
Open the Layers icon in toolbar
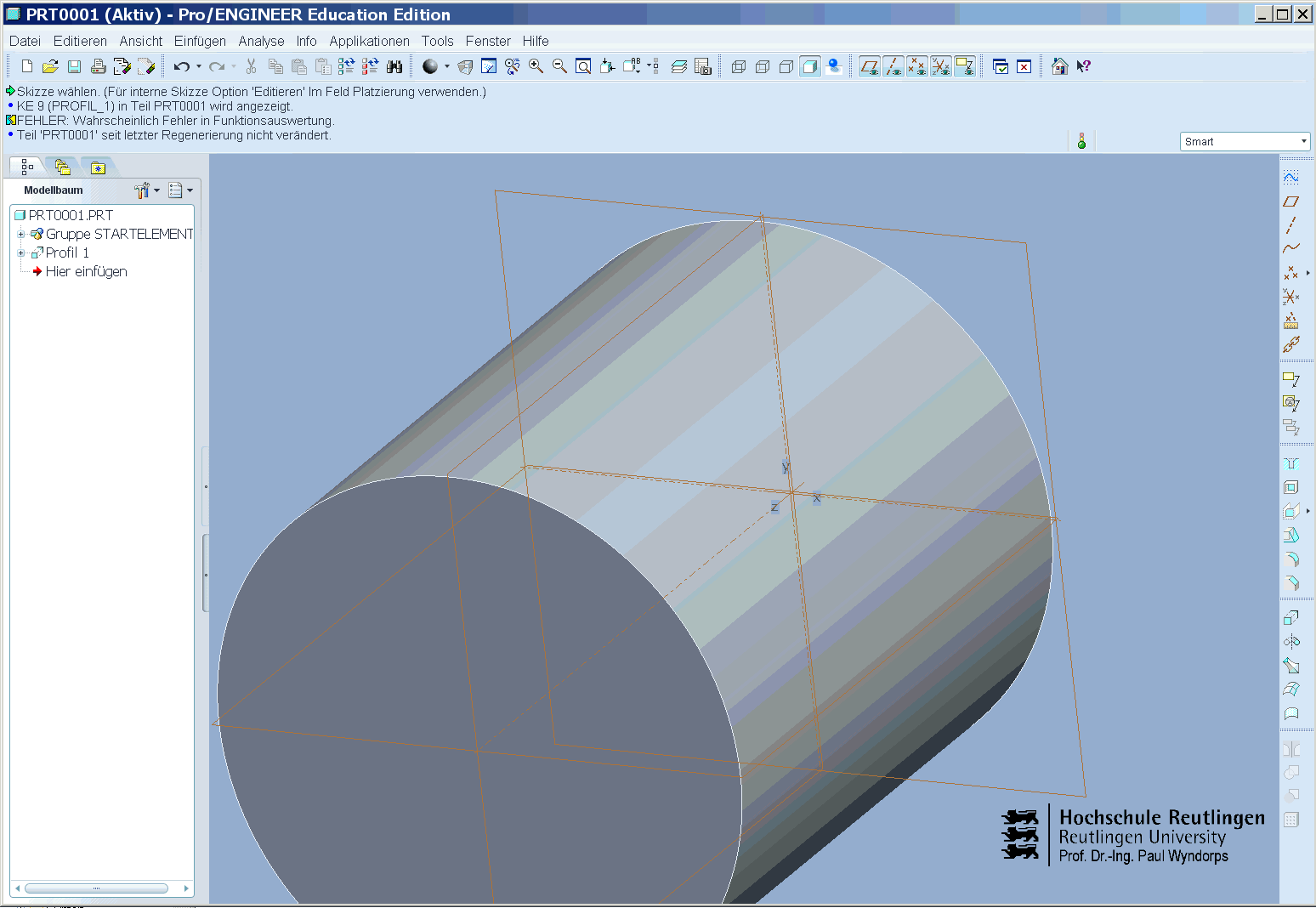coord(678,66)
